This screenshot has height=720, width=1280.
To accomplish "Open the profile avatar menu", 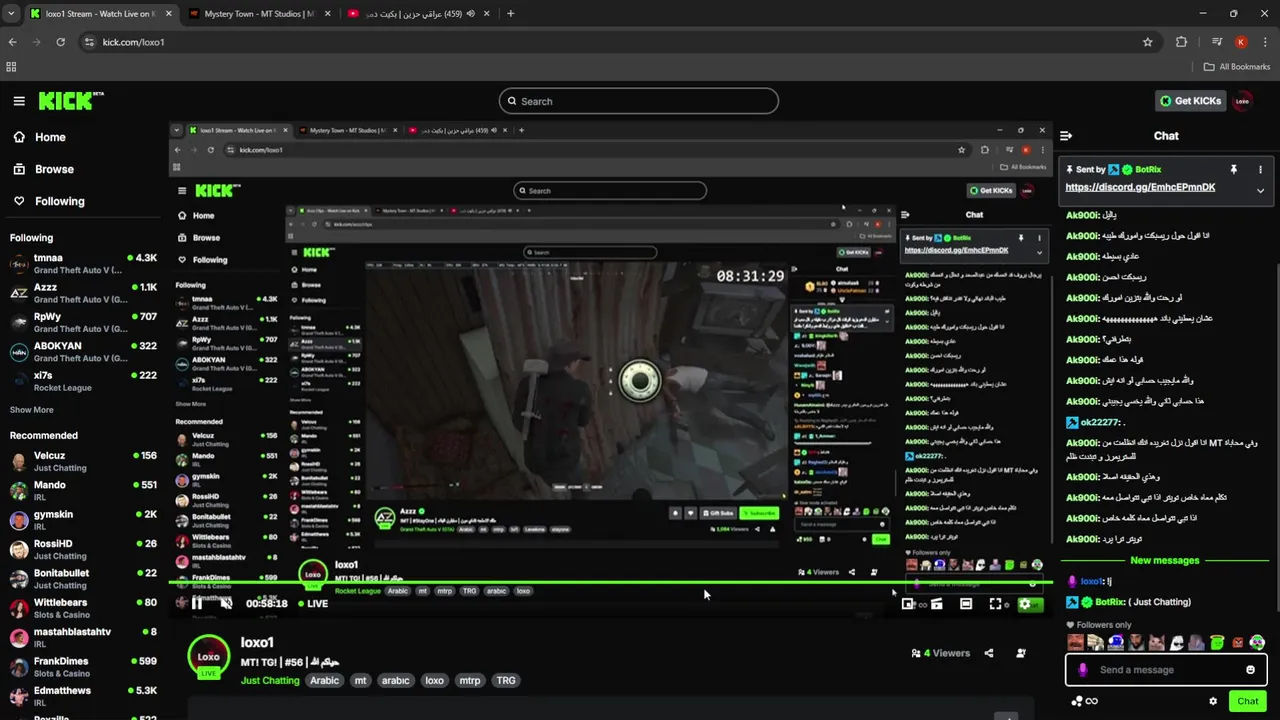I will (1243, 101).
